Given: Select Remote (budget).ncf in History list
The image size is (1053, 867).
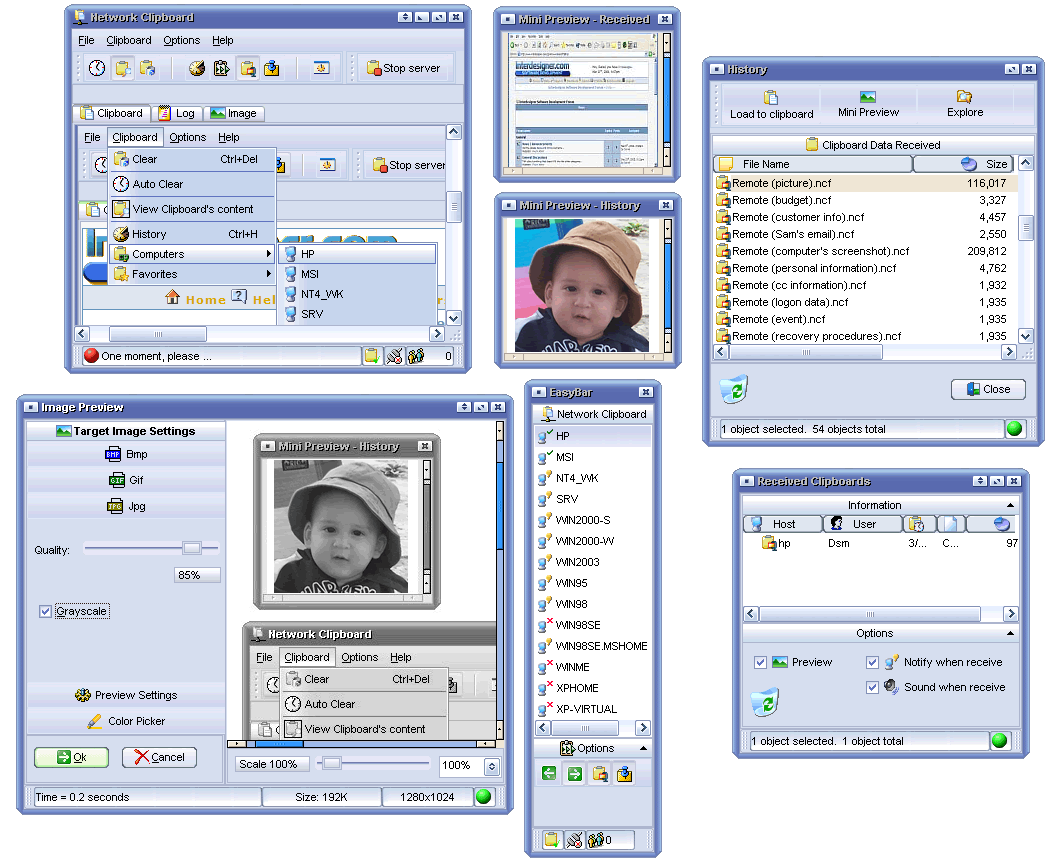Looking at the screenshot, I should [x=781, y=200].
